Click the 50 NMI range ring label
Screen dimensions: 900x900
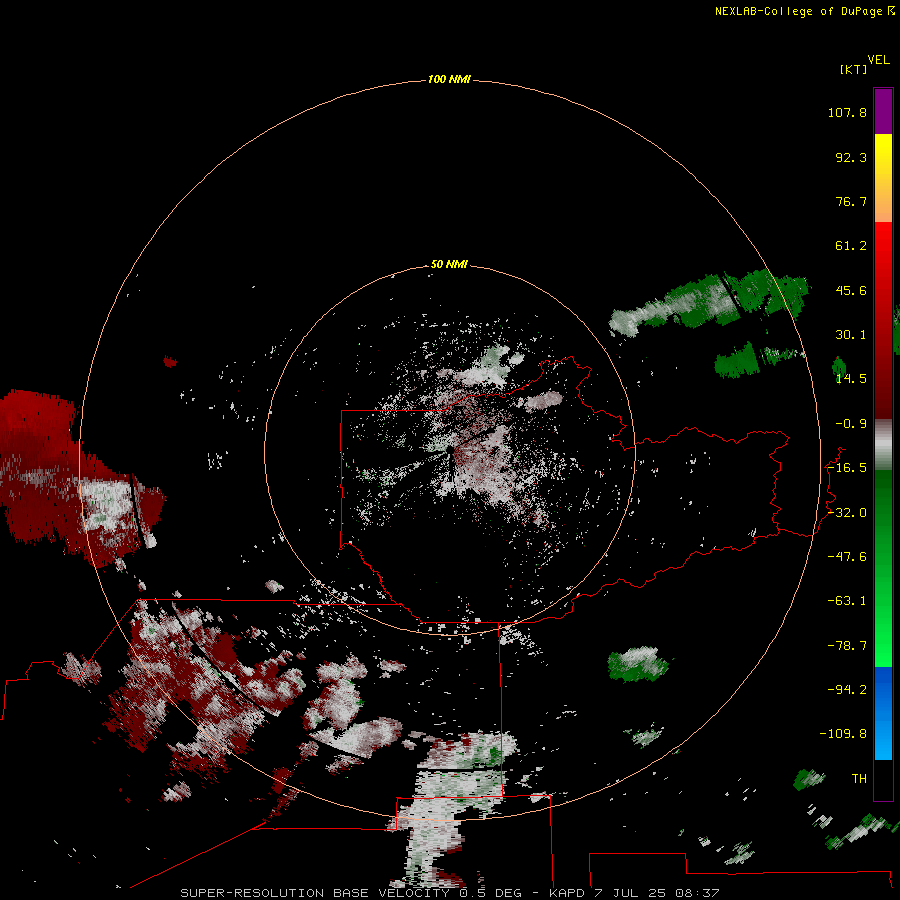(x=449, y=264)
